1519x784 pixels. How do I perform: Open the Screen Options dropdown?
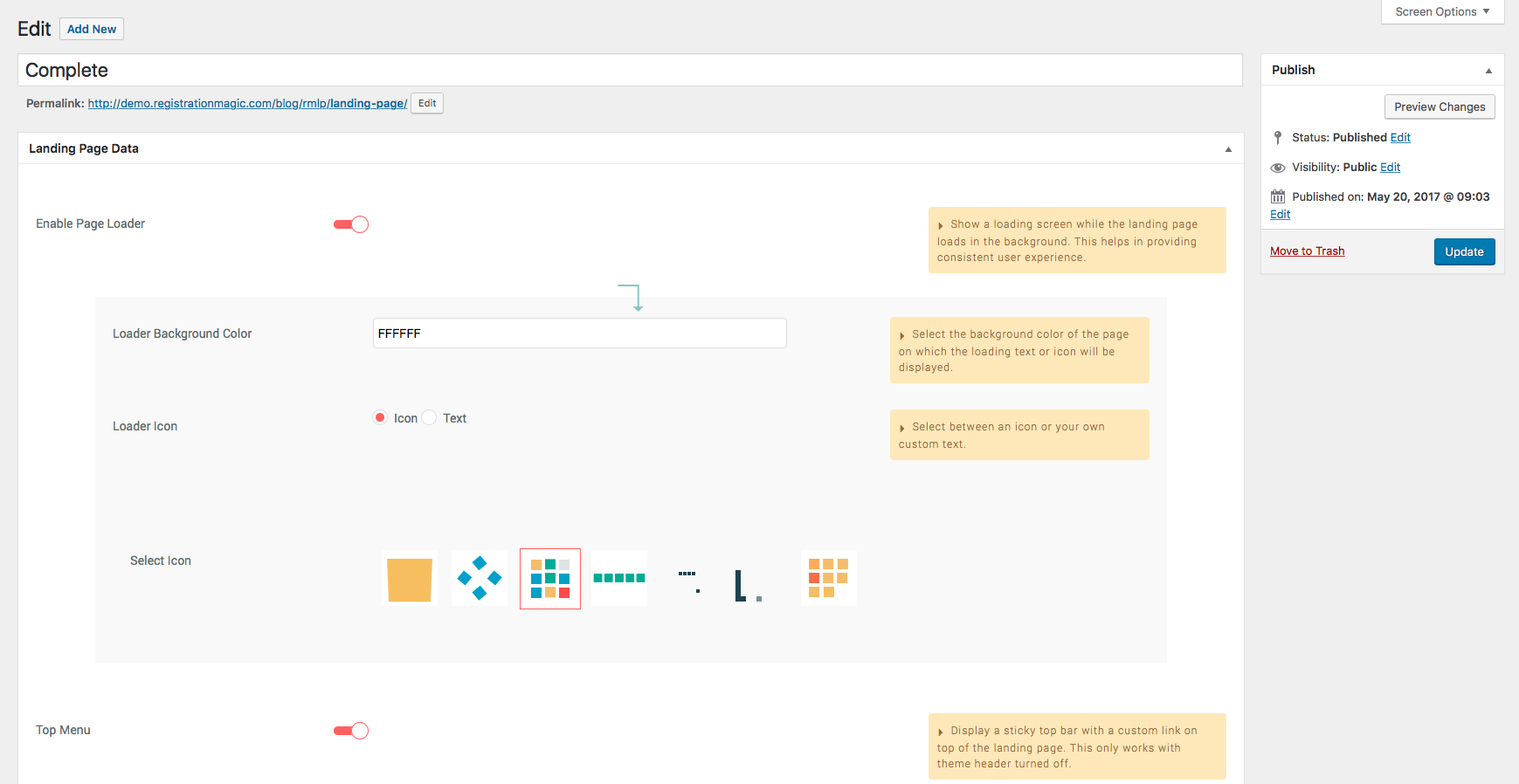1442,11
